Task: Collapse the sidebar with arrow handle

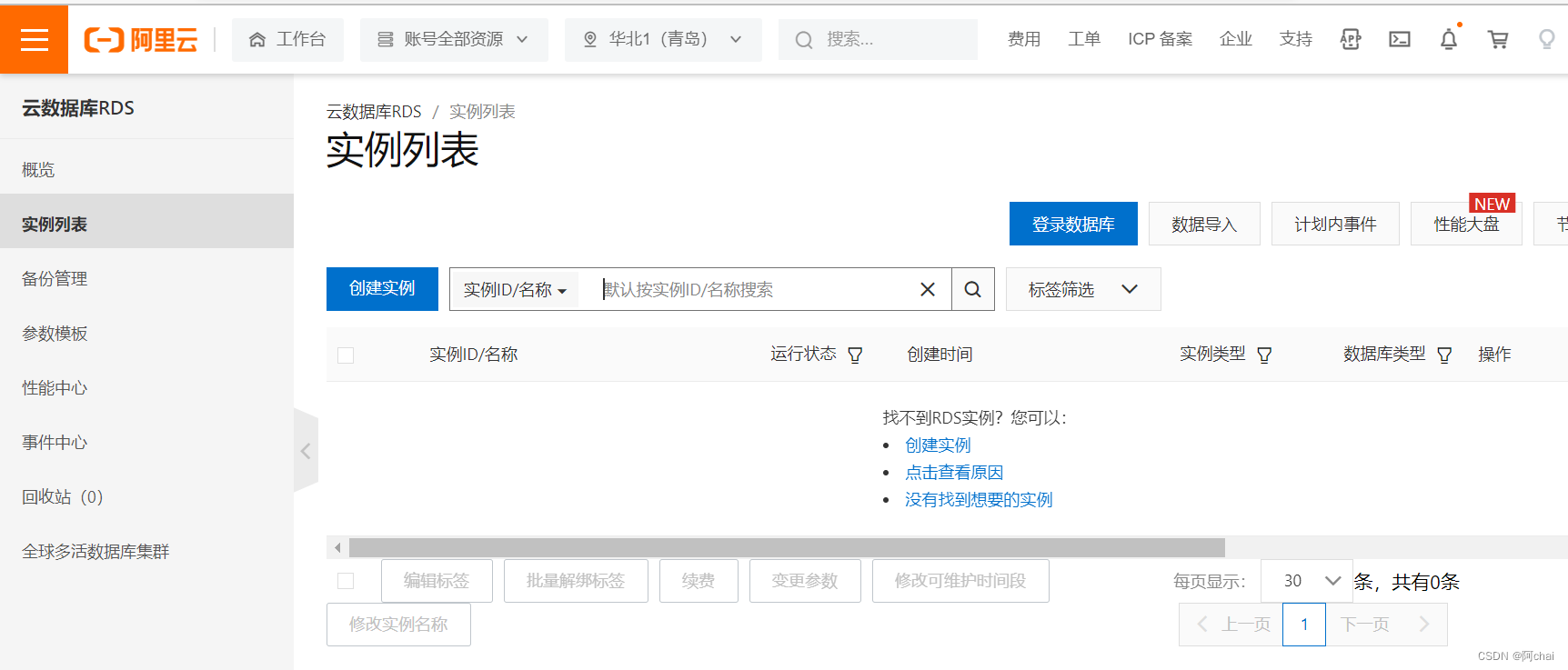Action: click(306, 451)
